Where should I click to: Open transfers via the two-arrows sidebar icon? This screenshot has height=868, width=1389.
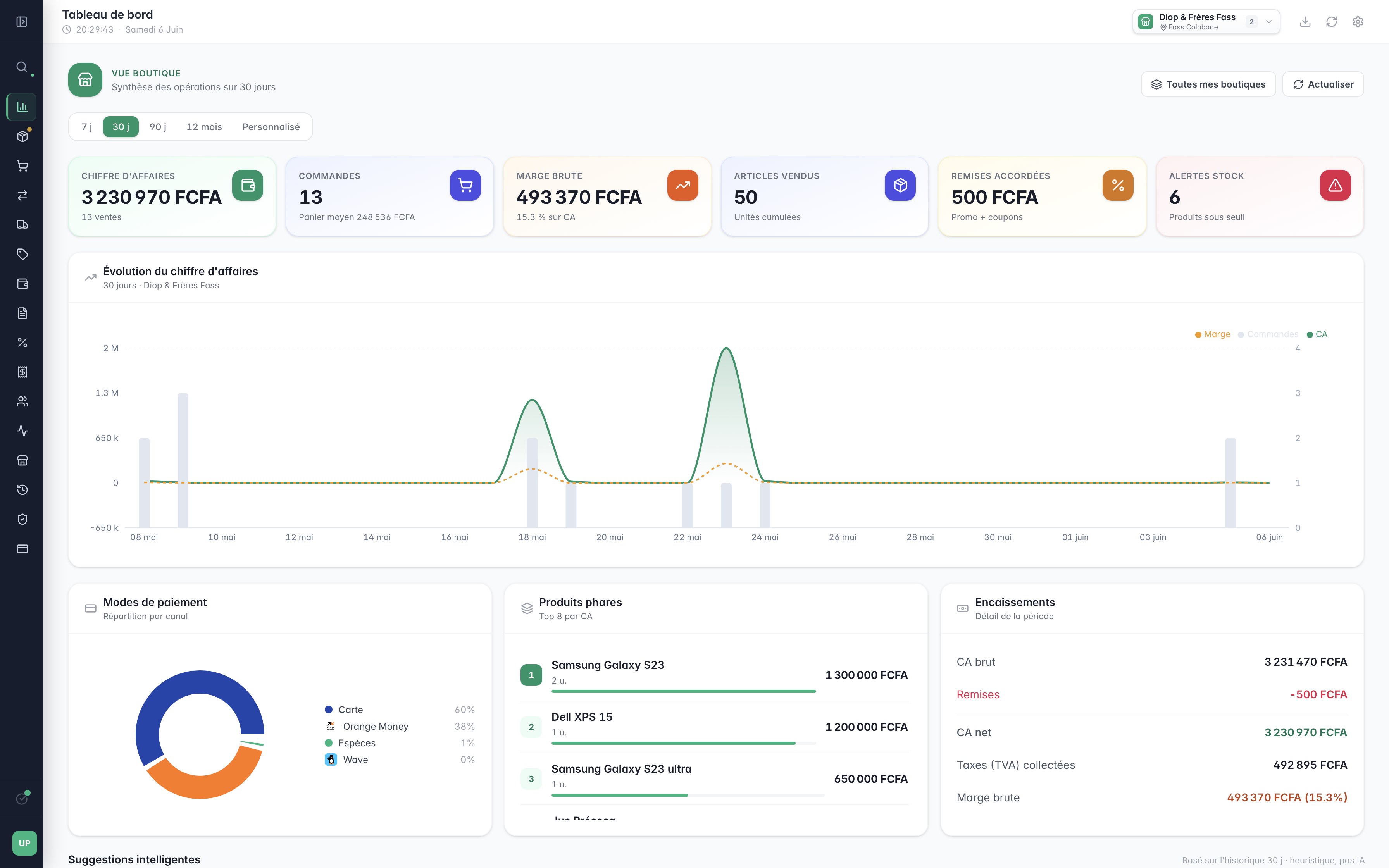(x=22, y=195)
